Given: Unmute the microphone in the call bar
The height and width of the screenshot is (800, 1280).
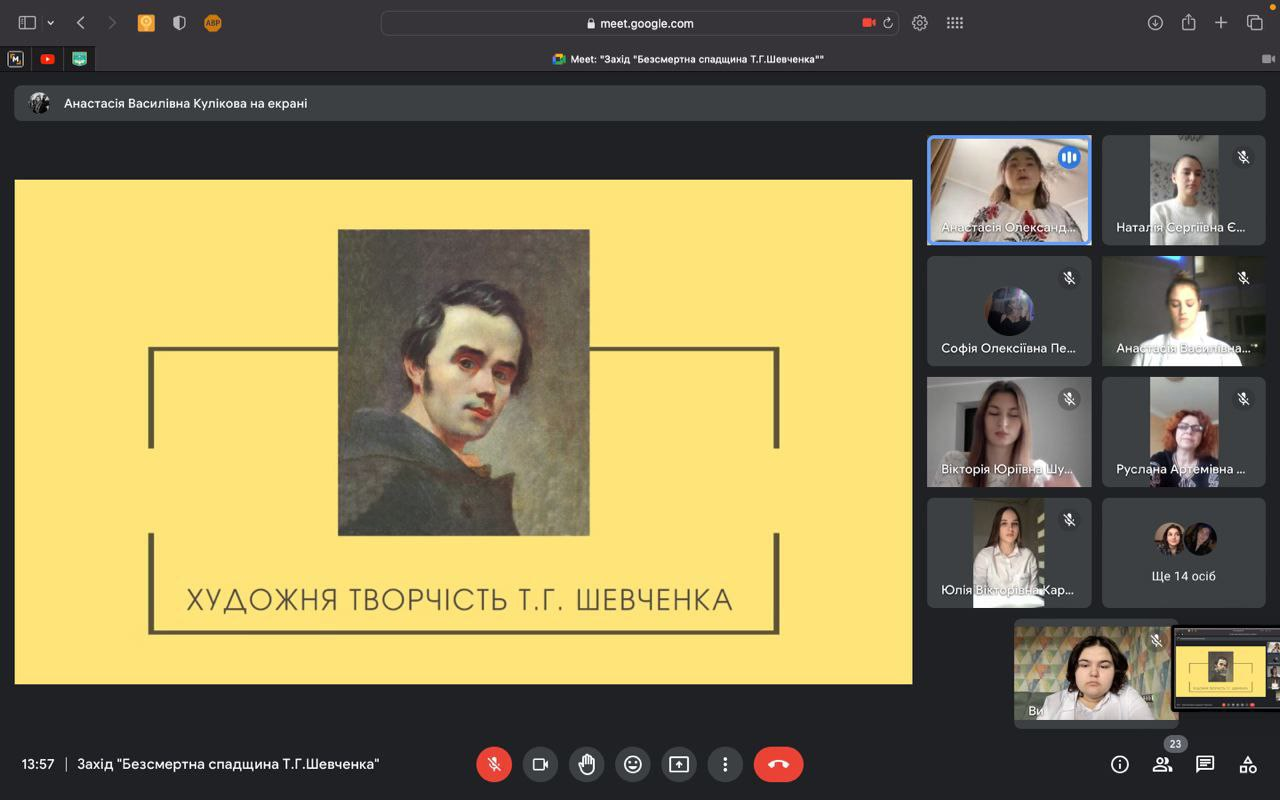Looking at the screenshot, I should 494,764.
